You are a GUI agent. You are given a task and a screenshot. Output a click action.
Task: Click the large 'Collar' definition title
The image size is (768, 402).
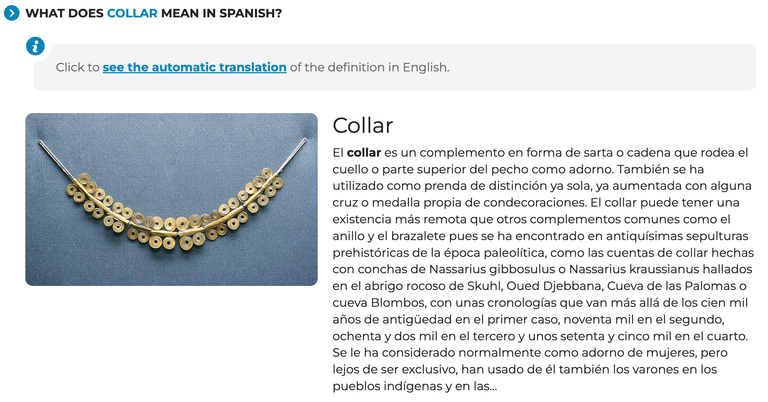(x=362, y=126)
